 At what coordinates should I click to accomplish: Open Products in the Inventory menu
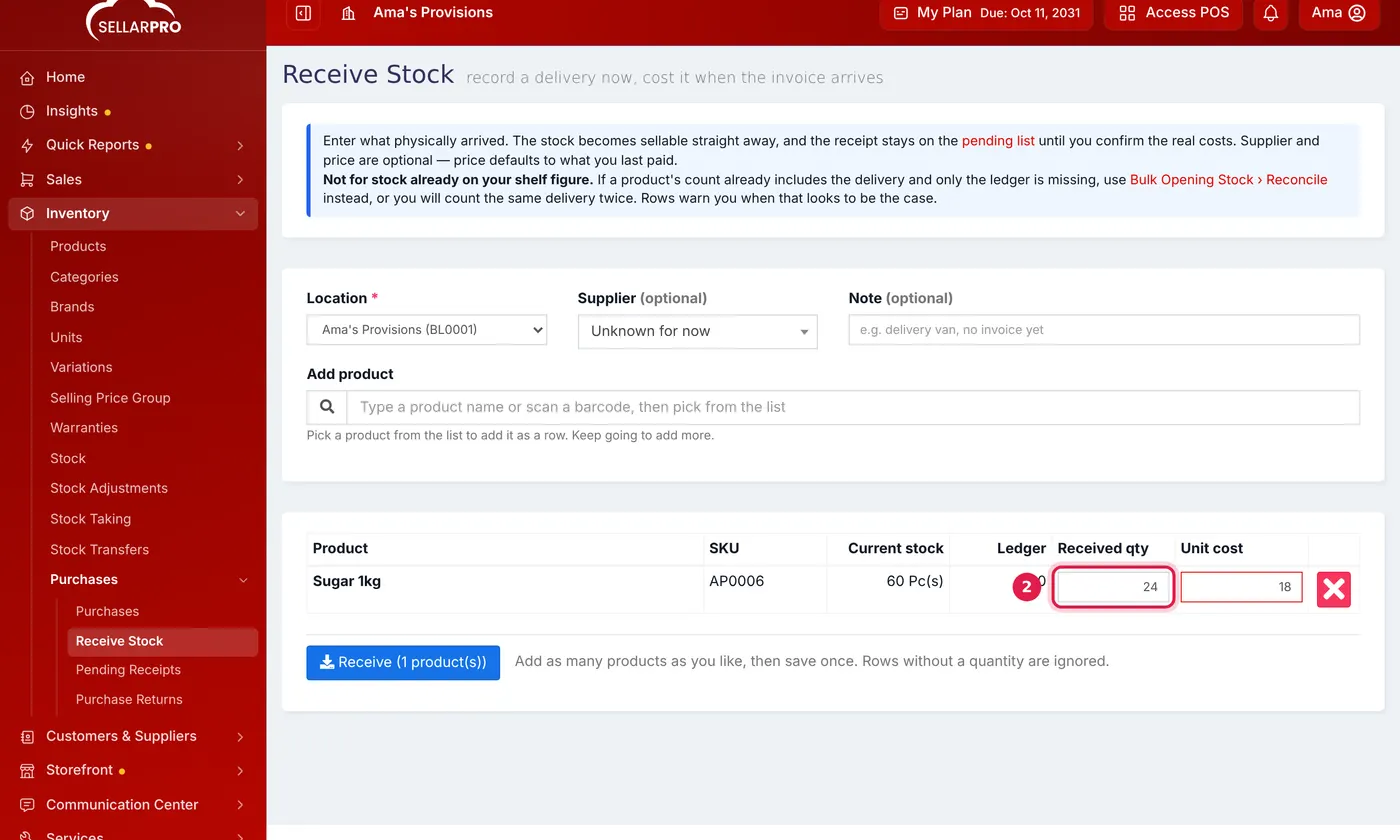(x=78, y=246)
